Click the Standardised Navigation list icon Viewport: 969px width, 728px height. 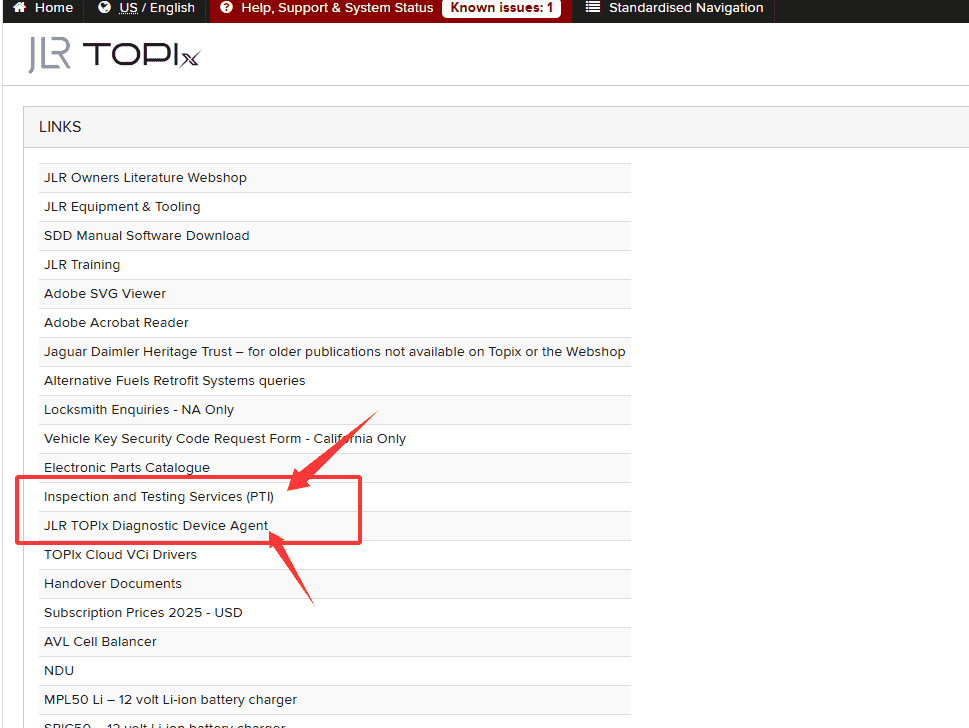(x=593, y=7)
